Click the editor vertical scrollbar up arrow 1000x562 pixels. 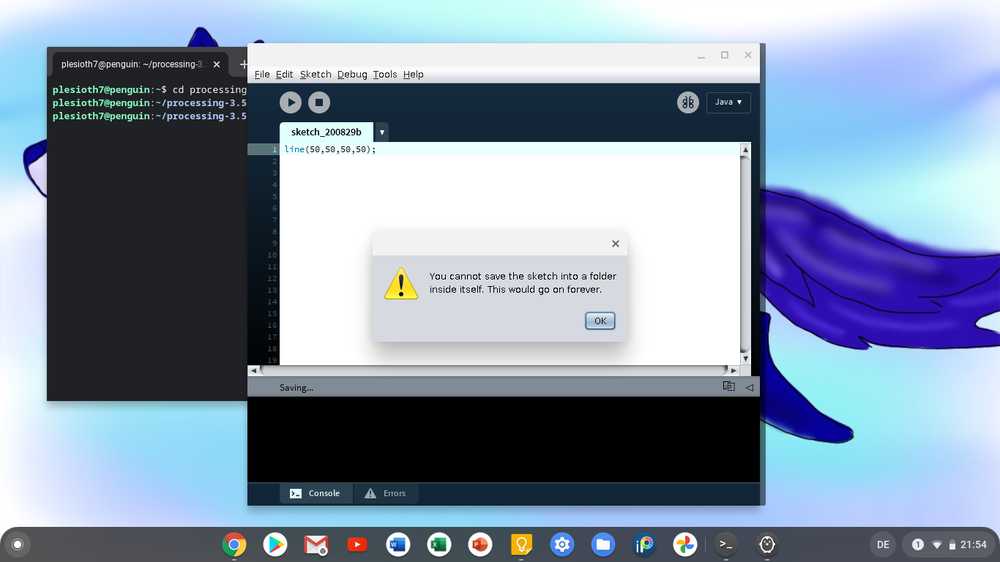click(x=744, y=150)
